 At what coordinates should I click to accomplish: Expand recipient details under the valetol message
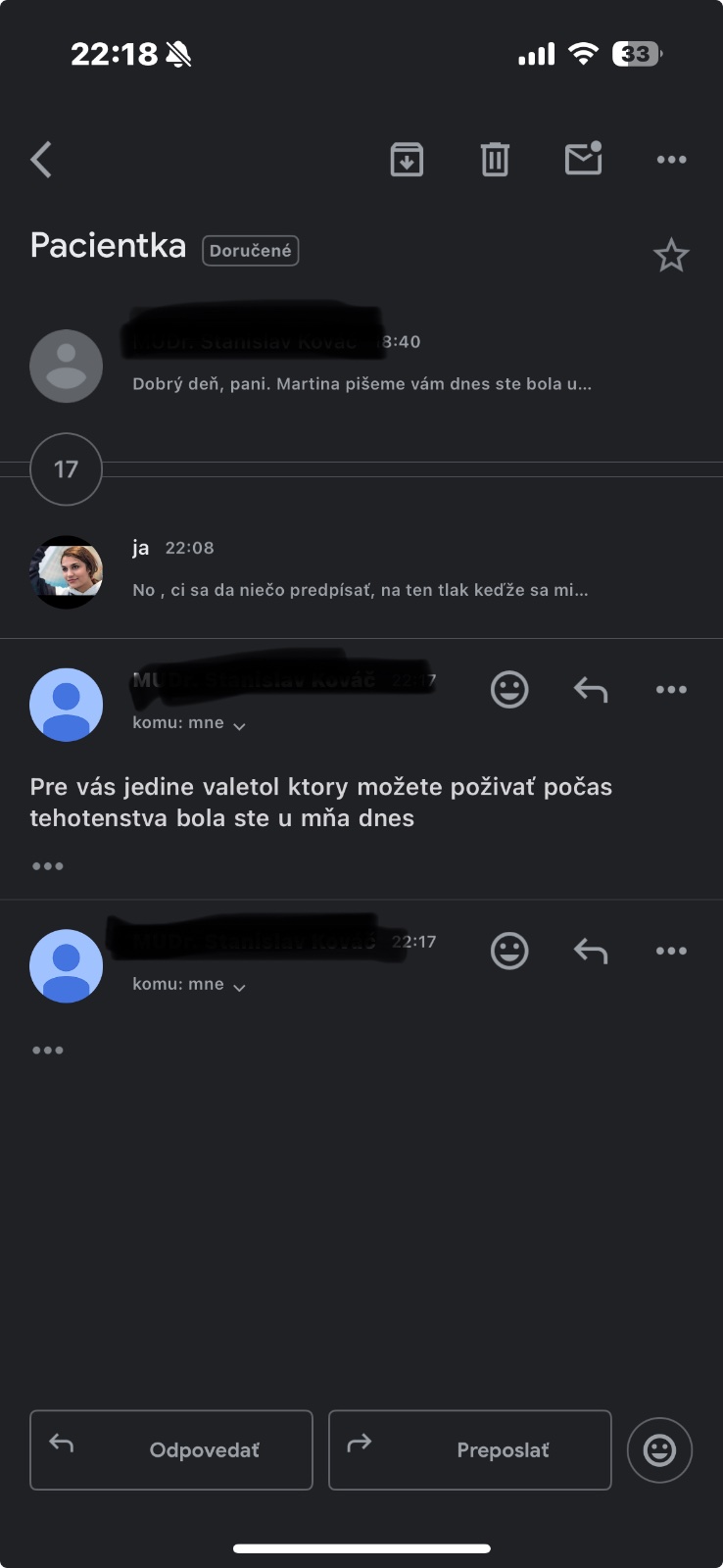click(189, 723)
